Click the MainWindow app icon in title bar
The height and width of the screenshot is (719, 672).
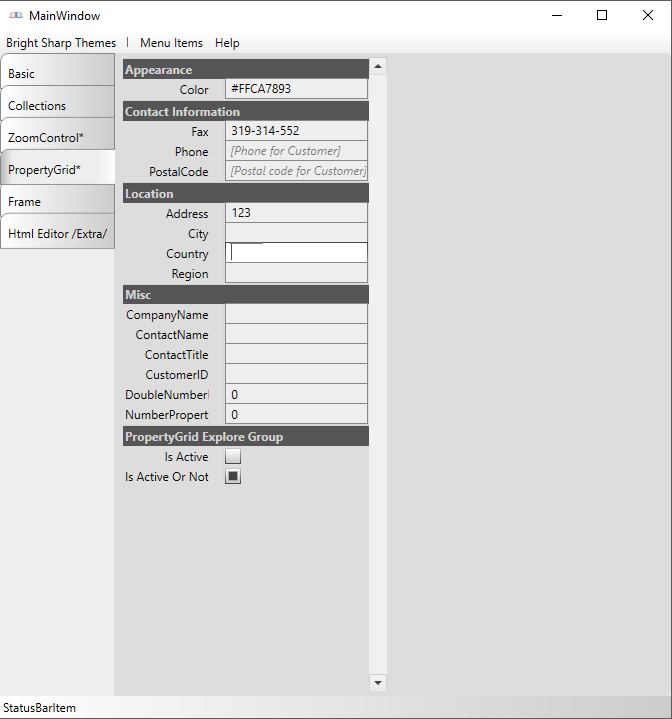tap(16, 16)
